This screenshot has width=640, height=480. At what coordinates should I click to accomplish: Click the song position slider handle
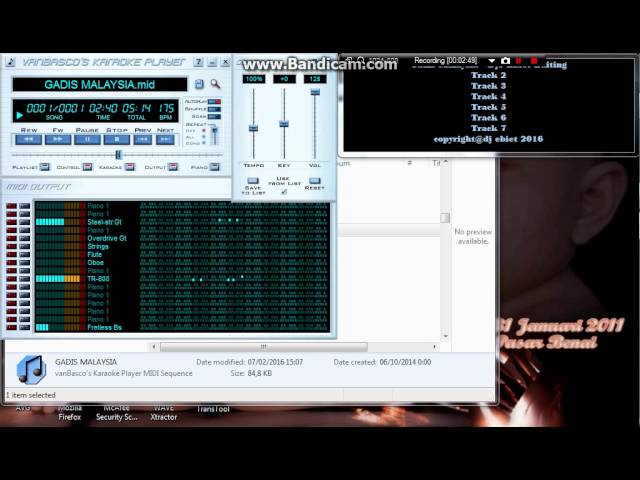[118, 155]
